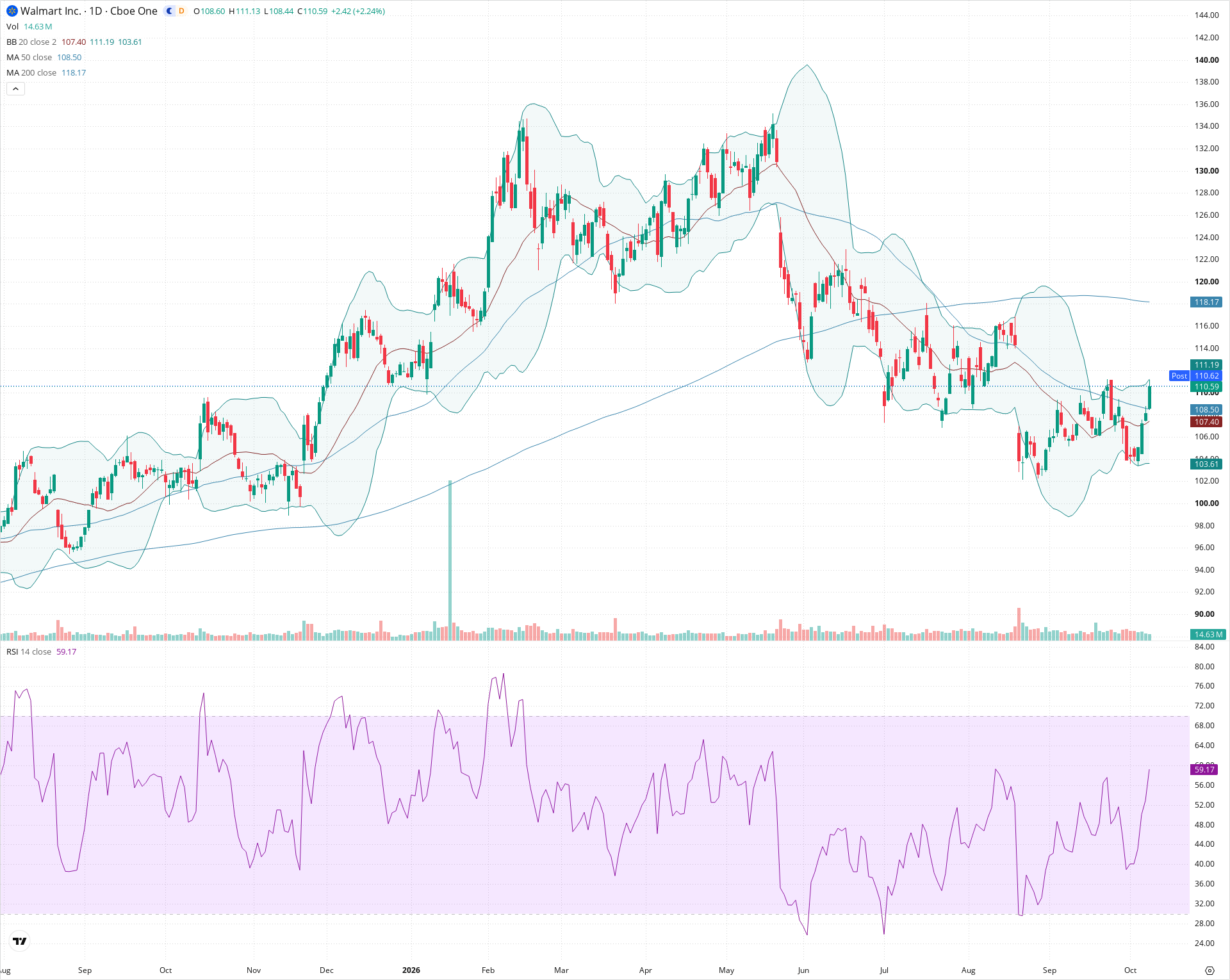Select the RSI 14 close legend
The image size is (1230, 980).
(29, 651)
